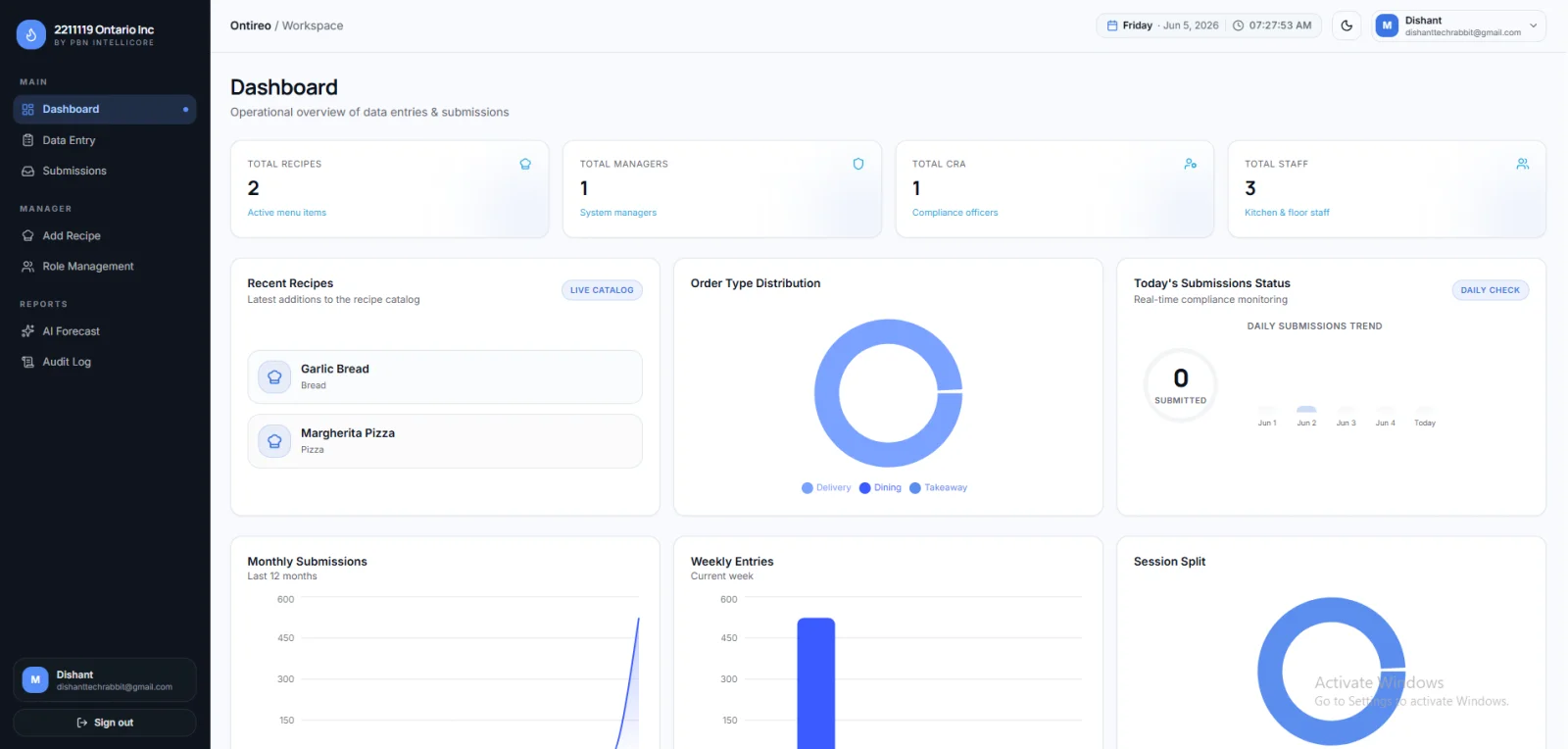Click the Total Recipes card
Image resolution: width=1568 pixels, height=749 pixels.
click(x=390, y=189)
